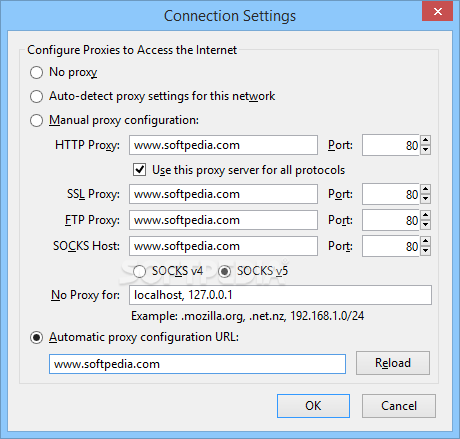
Task: Select Auto-detect proxy settings for this network
Action: click(36, 97)
